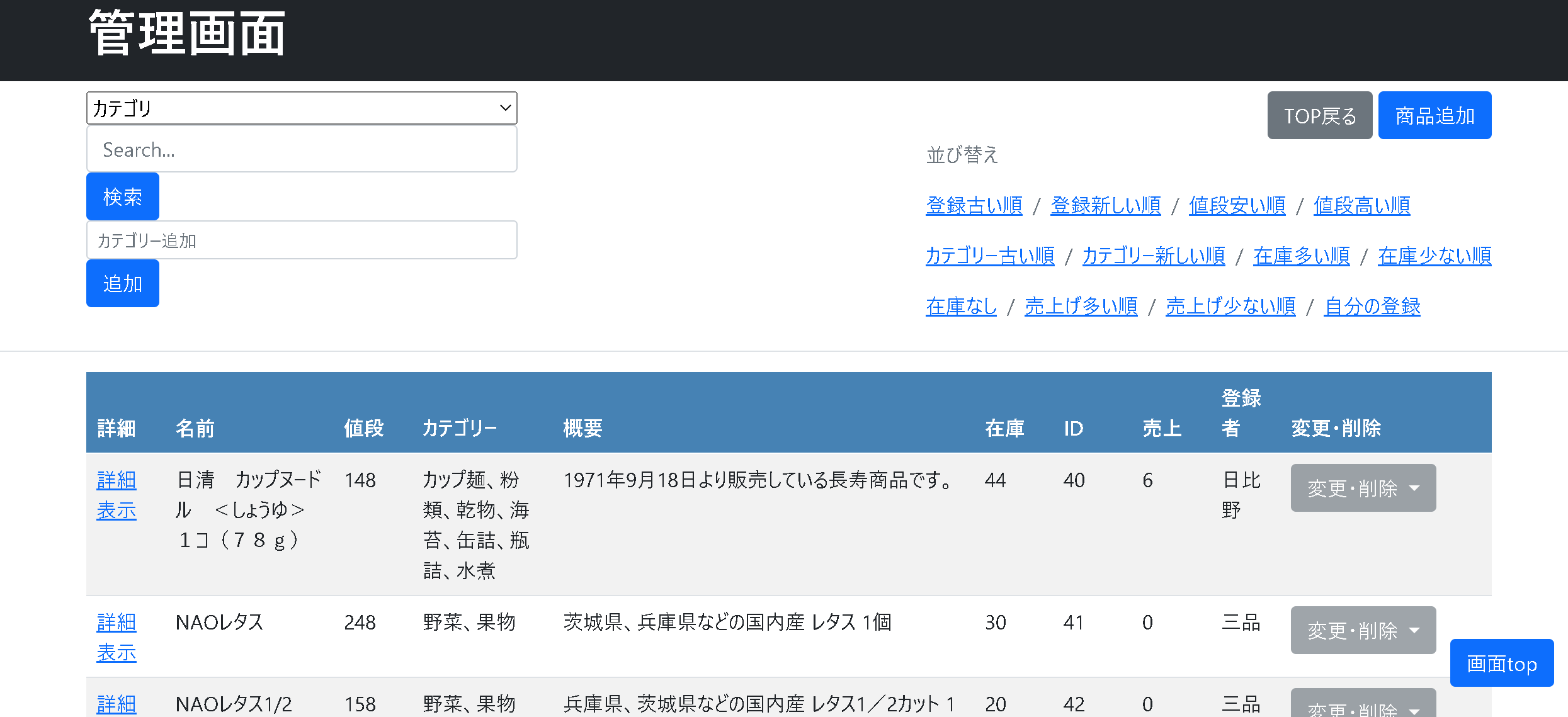Return to top page via TOP戻る button
This screenshot has height=717, width=1568.
[x=1319, y=115]
